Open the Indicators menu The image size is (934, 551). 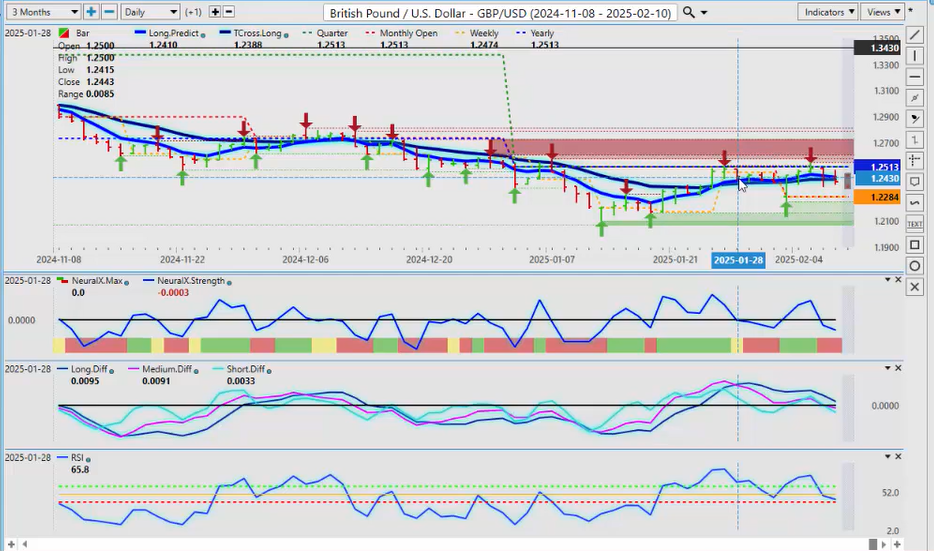click(x=829, y=12)
